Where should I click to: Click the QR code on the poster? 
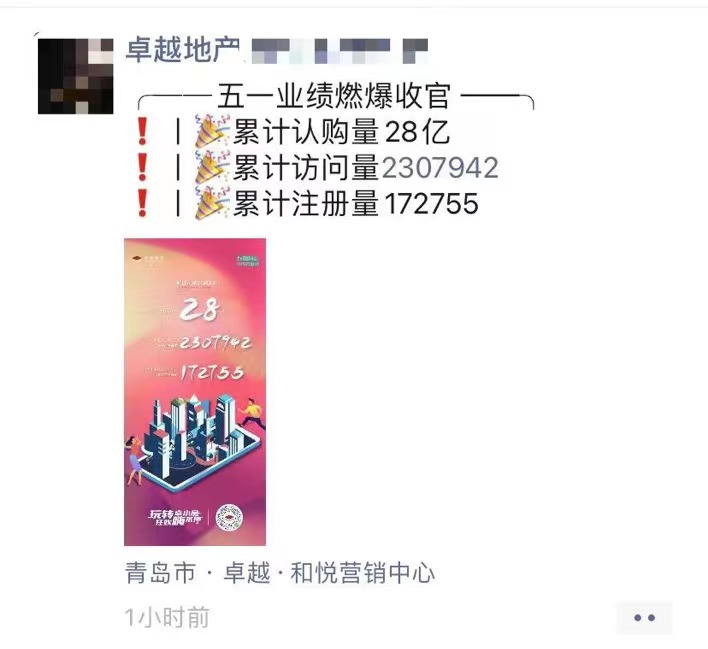point(229,517)
